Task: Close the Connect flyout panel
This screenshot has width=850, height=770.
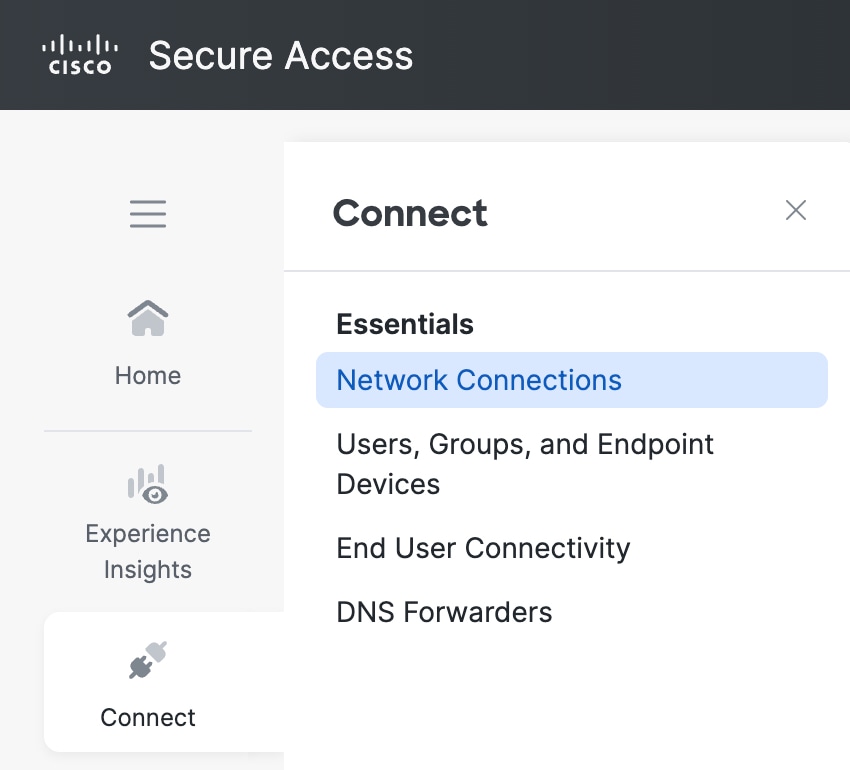Action: [796, 210]
